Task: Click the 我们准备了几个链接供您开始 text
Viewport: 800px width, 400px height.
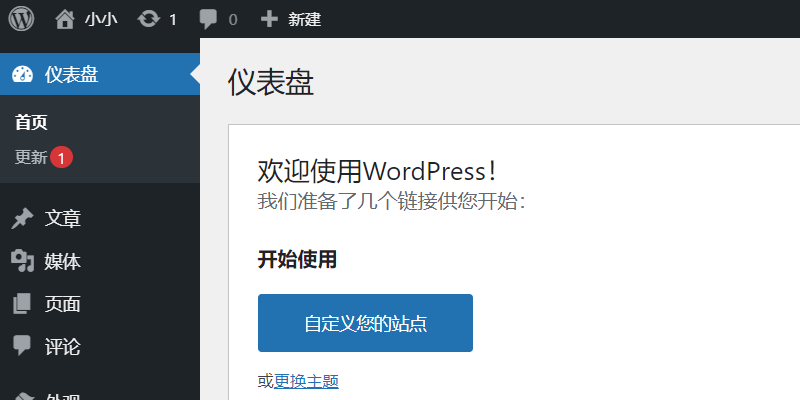Action: point(391,202)
